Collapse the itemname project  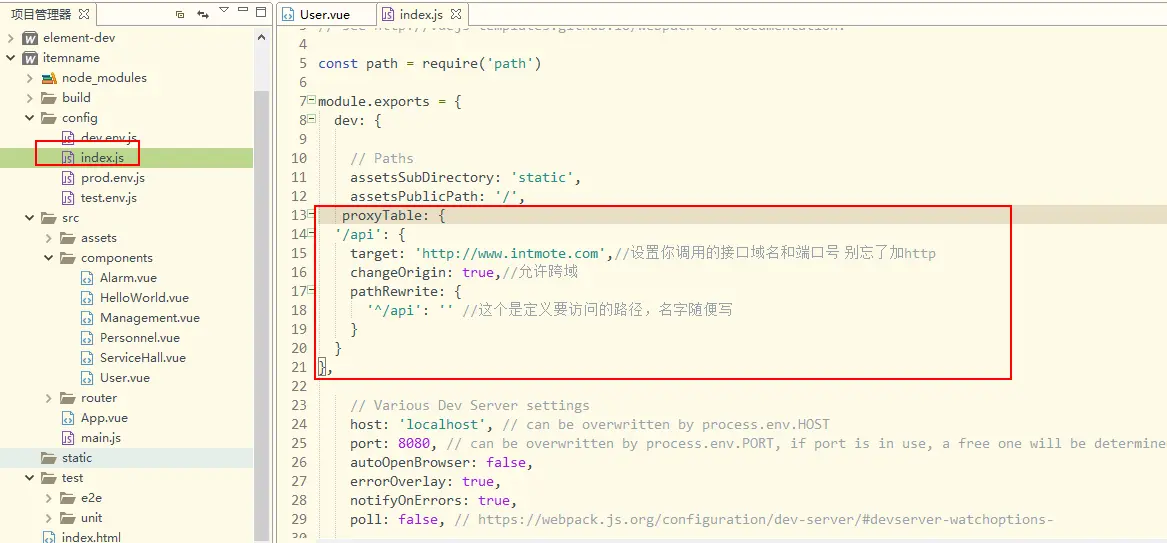pos(11,58)
